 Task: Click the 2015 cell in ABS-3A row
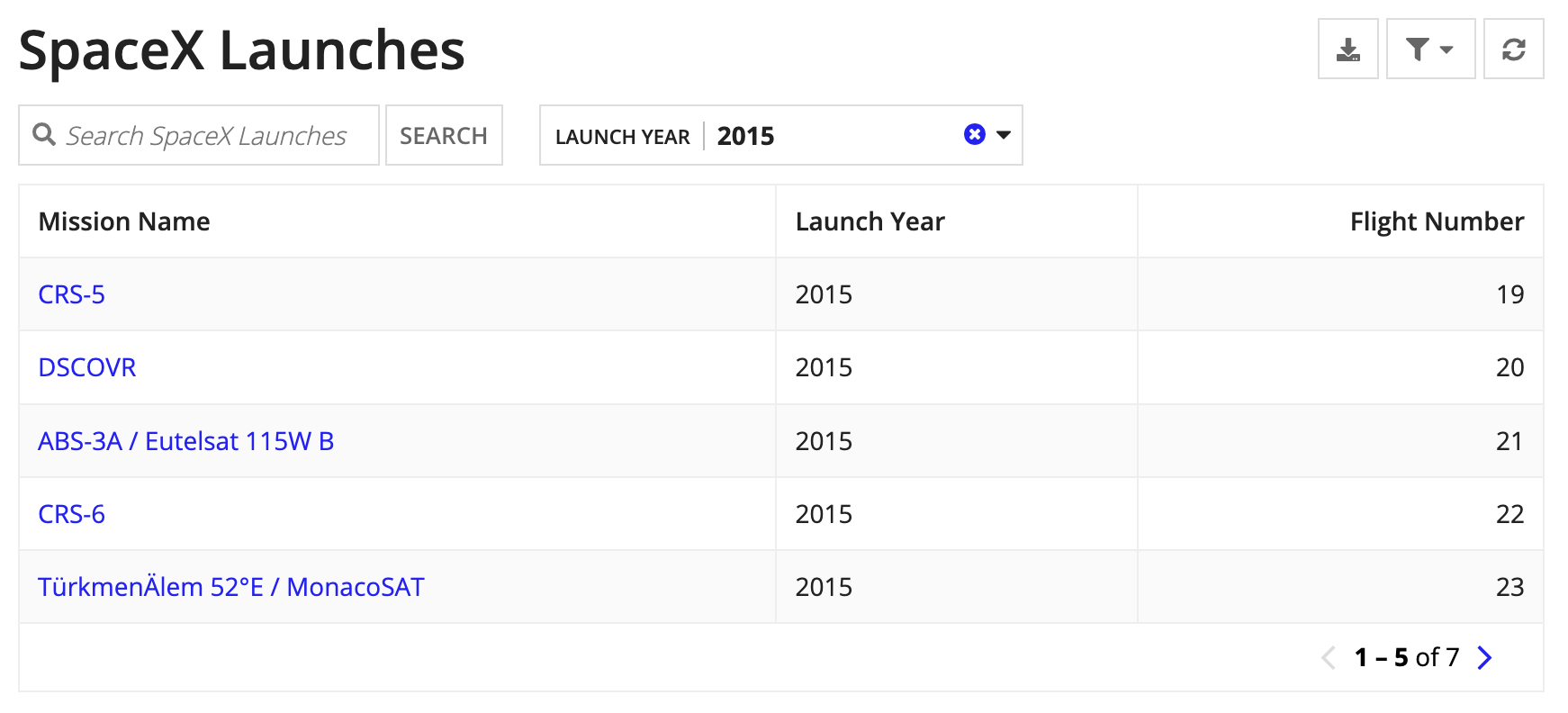(x=957, y=441)
